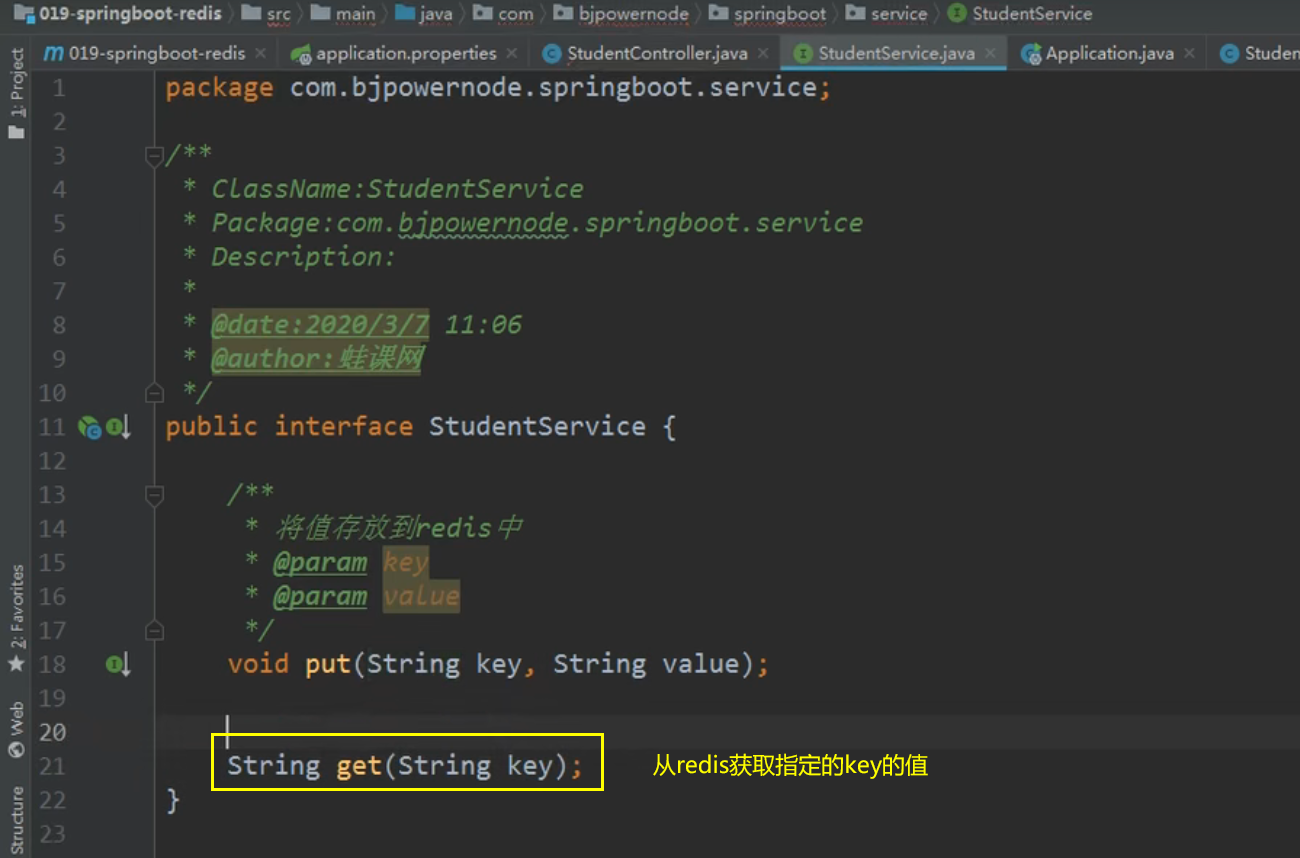Close the StudentService.java tab
The height and width of the screenshot is (858, 1300).
pos(990,53)
